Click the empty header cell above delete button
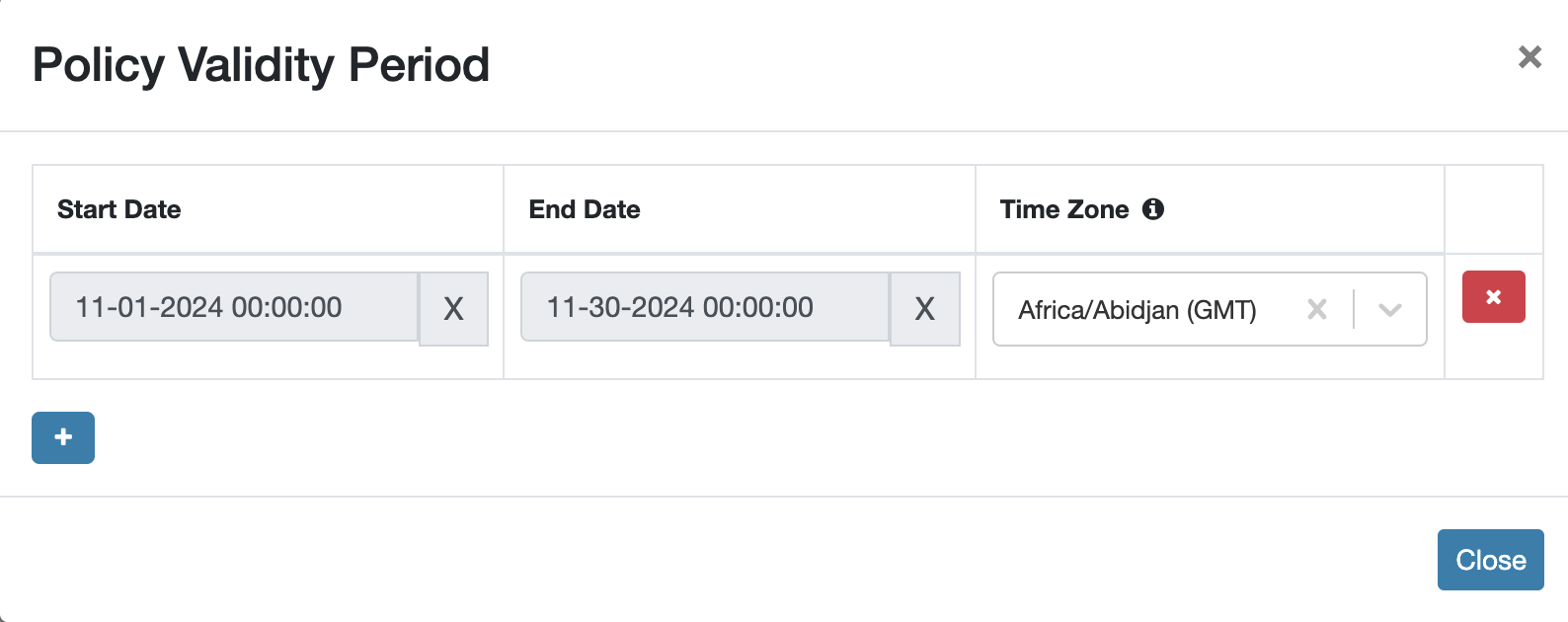The image size is (1568, 622). (1493, 209)
